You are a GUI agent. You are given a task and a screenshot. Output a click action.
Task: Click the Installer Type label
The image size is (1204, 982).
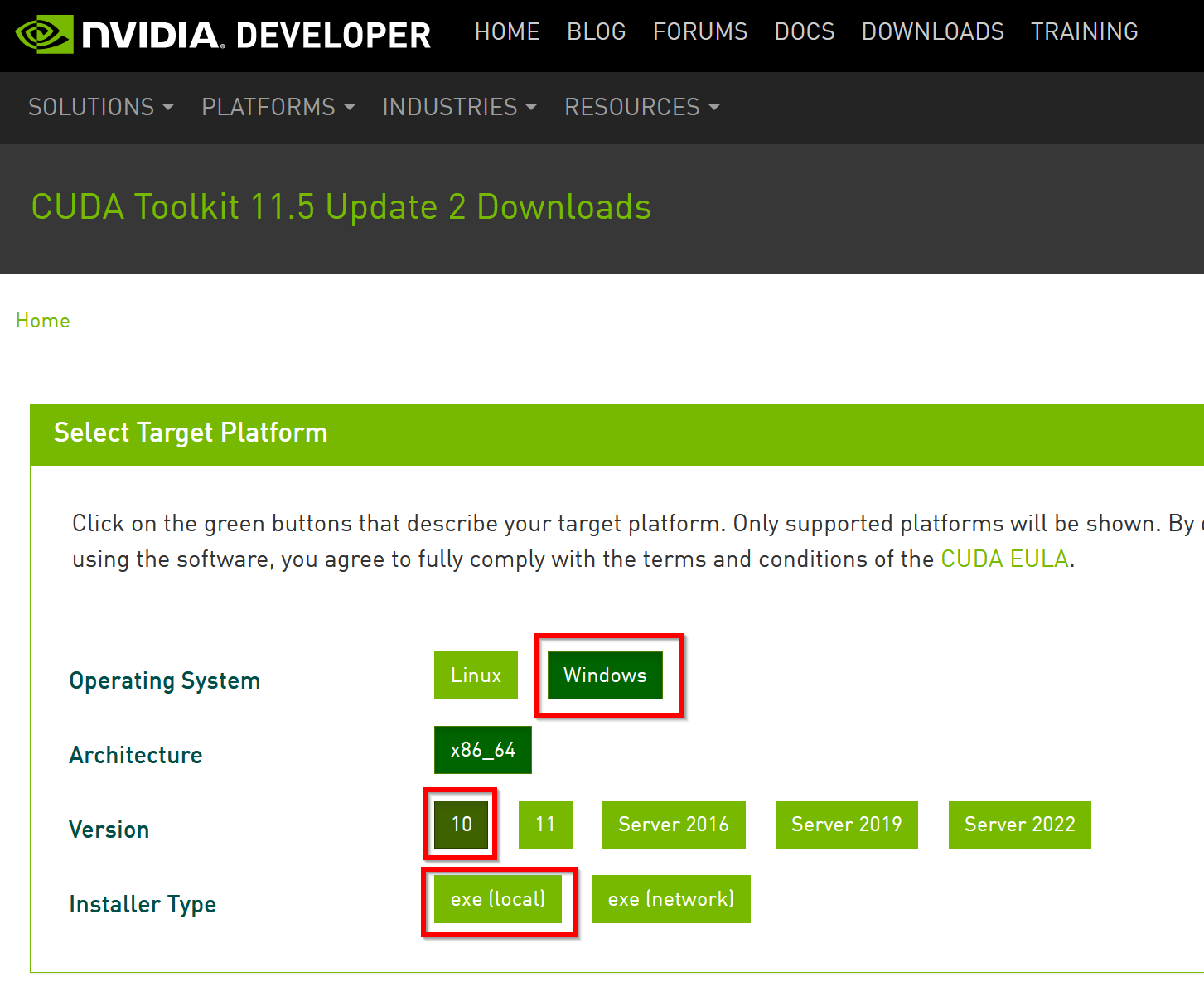click(x=143, y=905)
